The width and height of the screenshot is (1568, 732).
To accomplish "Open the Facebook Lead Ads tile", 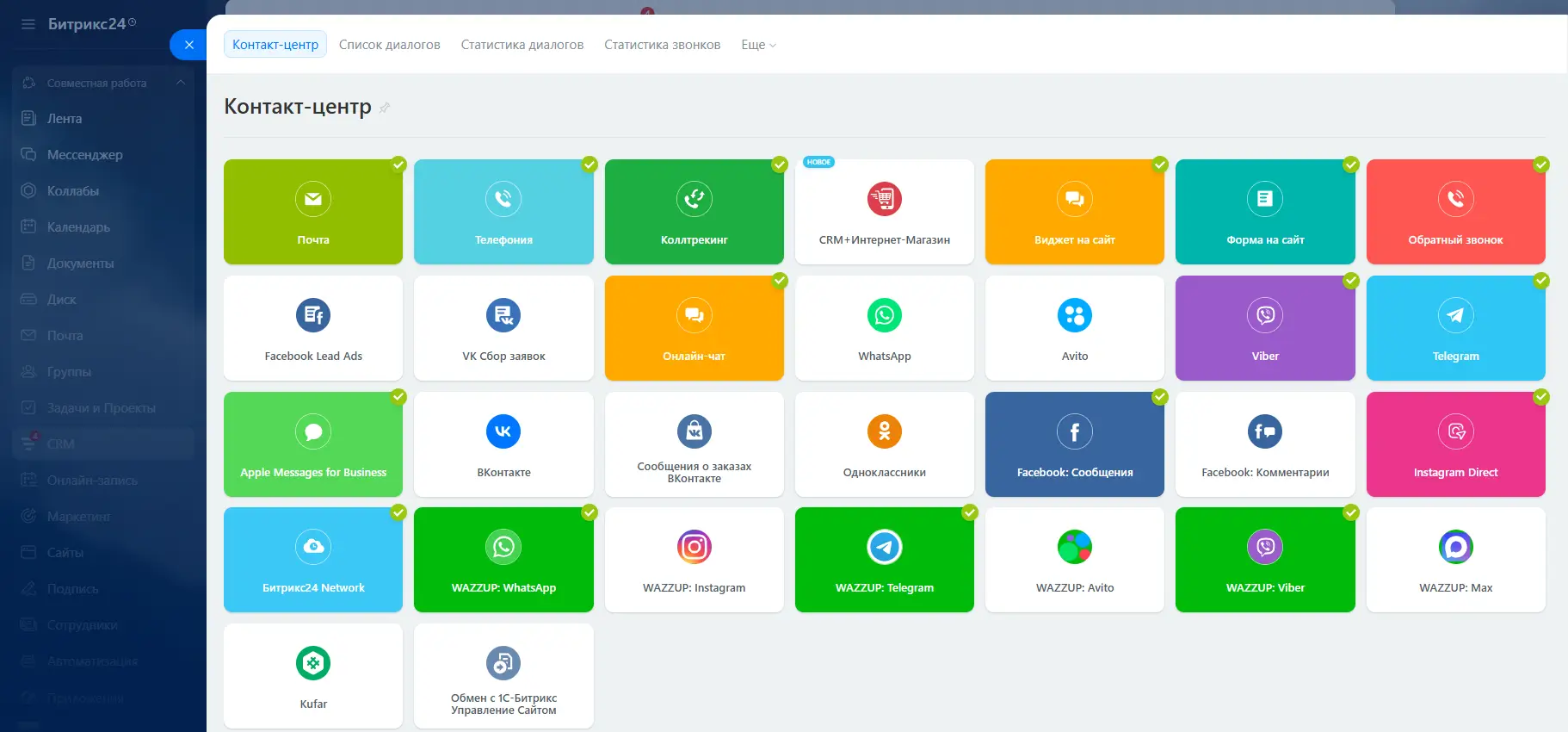I will pyautogui.click(x=313, y=328).
